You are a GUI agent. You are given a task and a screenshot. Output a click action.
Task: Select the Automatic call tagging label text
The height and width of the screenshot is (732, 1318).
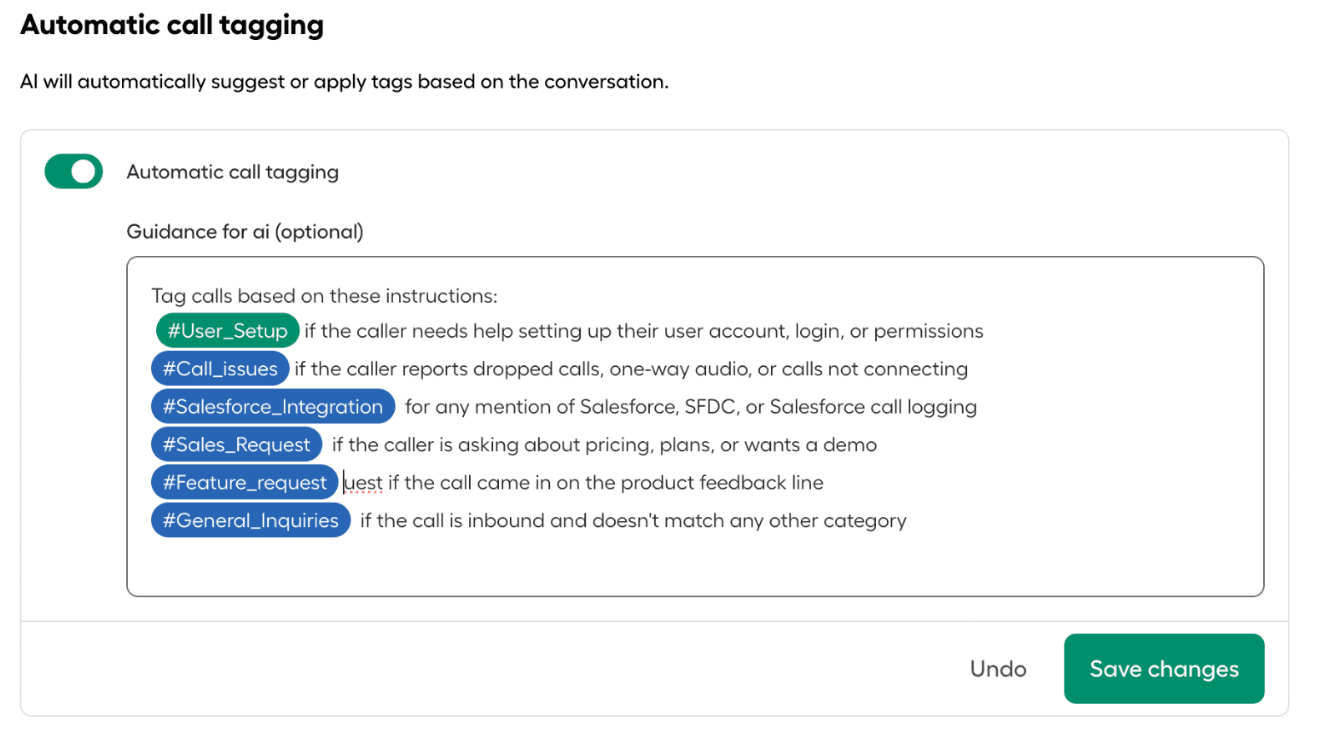coord(232,172)
